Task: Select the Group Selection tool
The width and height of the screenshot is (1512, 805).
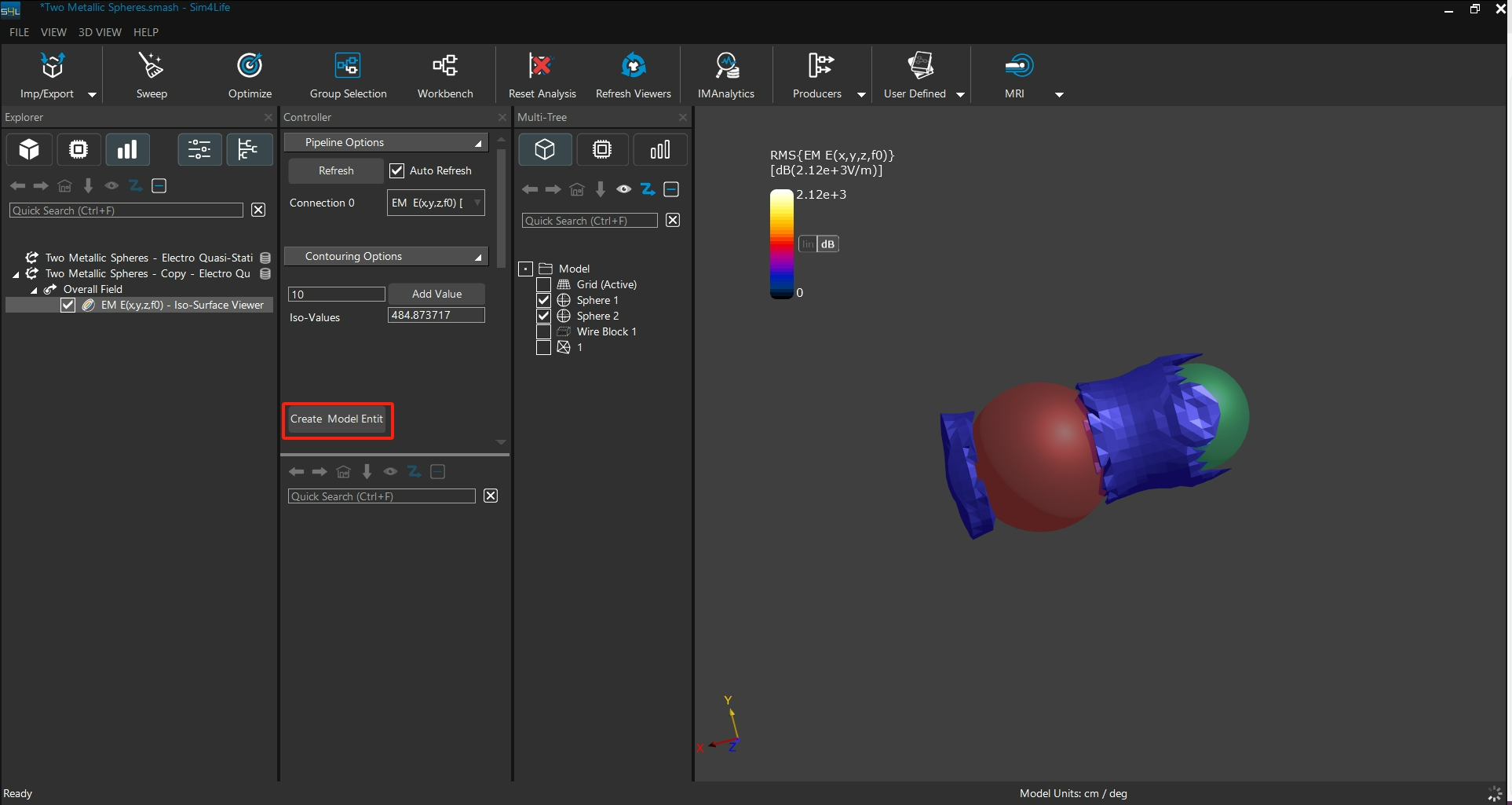Action: 348,75
